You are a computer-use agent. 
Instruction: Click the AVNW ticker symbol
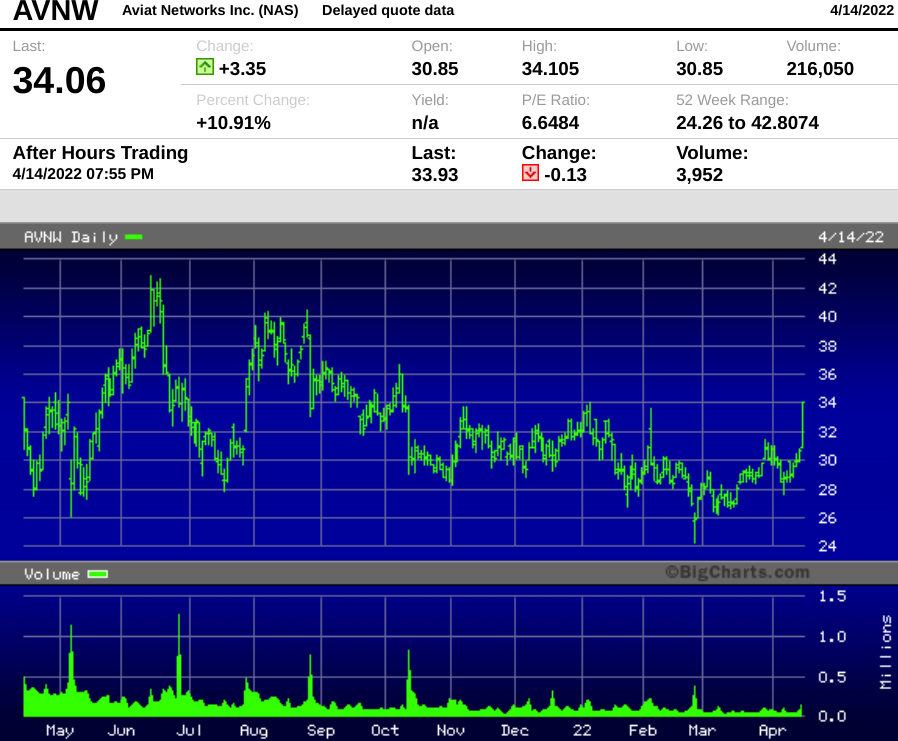tap(56, 10)
